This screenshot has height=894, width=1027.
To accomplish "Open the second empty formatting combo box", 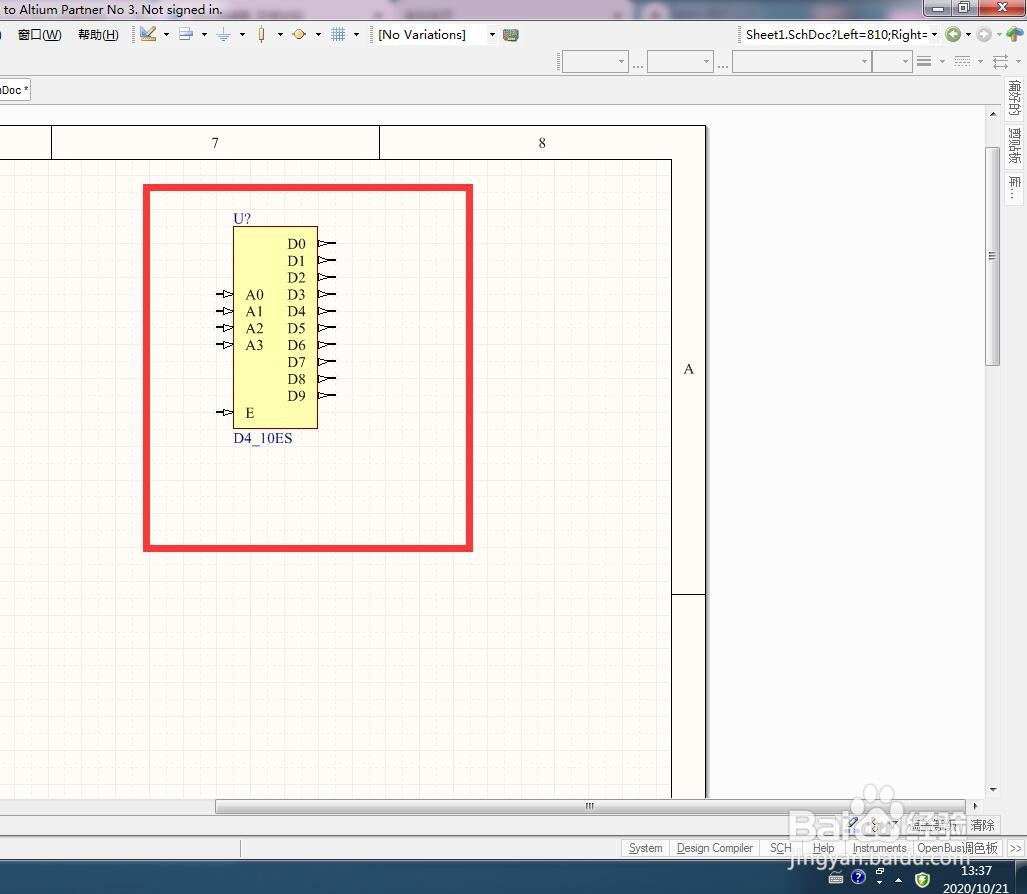I will click(x=681, y=62).
